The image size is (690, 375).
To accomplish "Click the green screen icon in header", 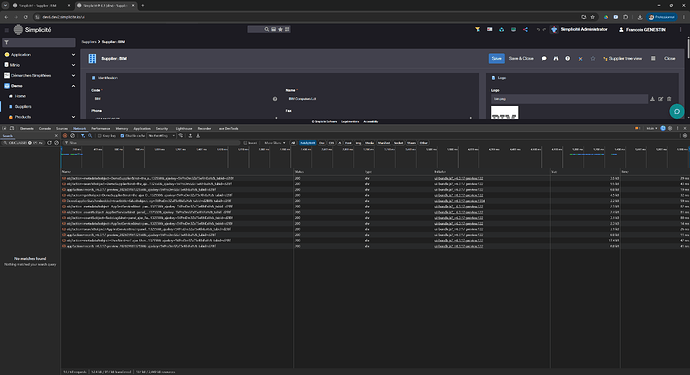I will click(x=513, y=29).
